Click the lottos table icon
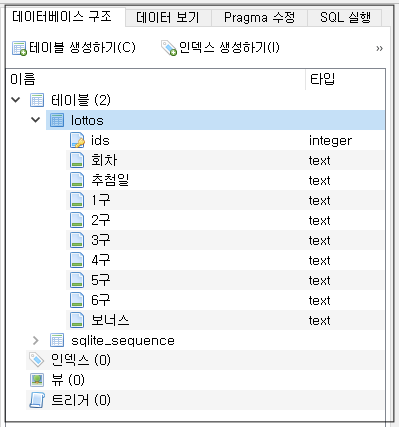Screen dimensions: 399x427 click(x=57, y=120)
